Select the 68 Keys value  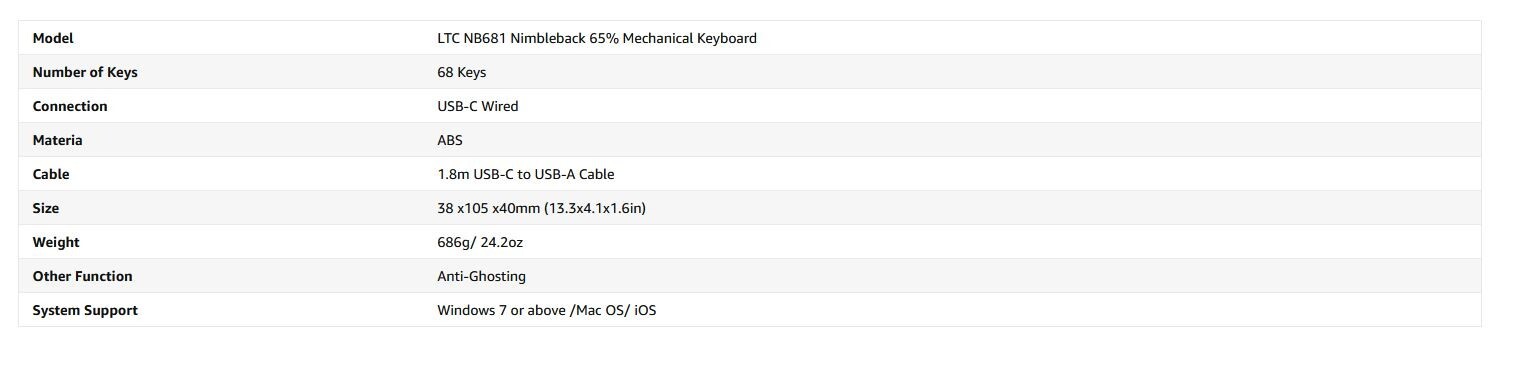(x=461, y=72)
